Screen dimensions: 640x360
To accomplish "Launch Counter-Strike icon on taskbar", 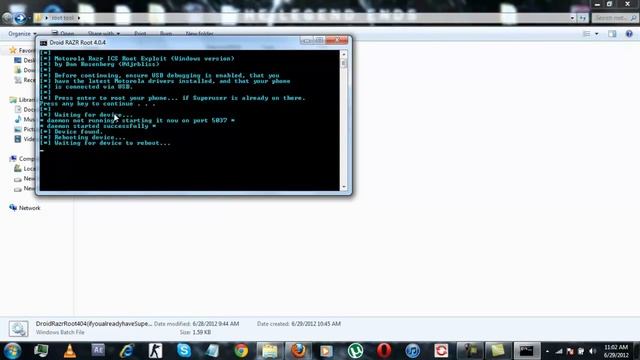I will pyautogui.click(x=155, y=351).
